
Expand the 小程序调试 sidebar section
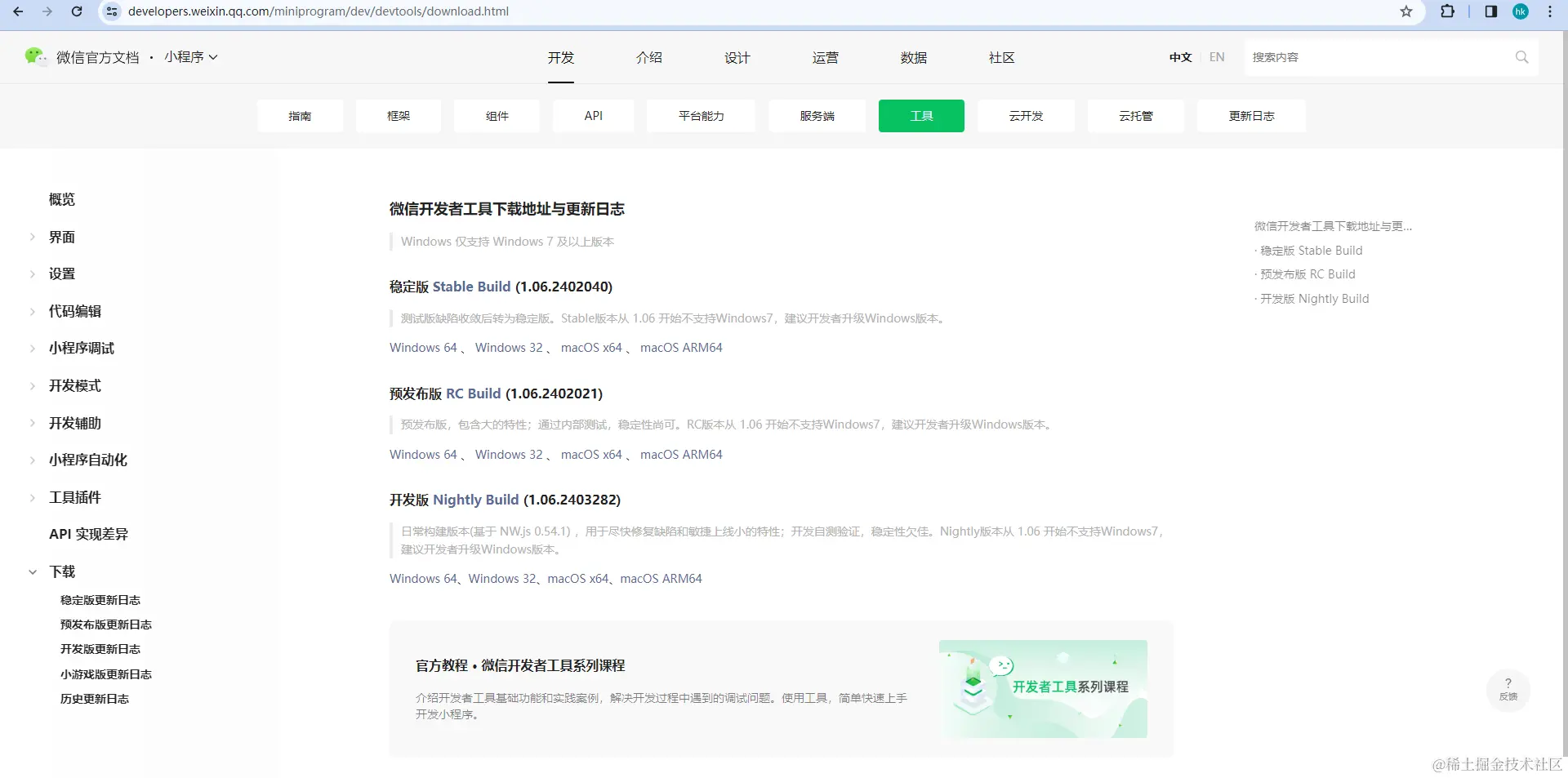(x=33, y=349)
